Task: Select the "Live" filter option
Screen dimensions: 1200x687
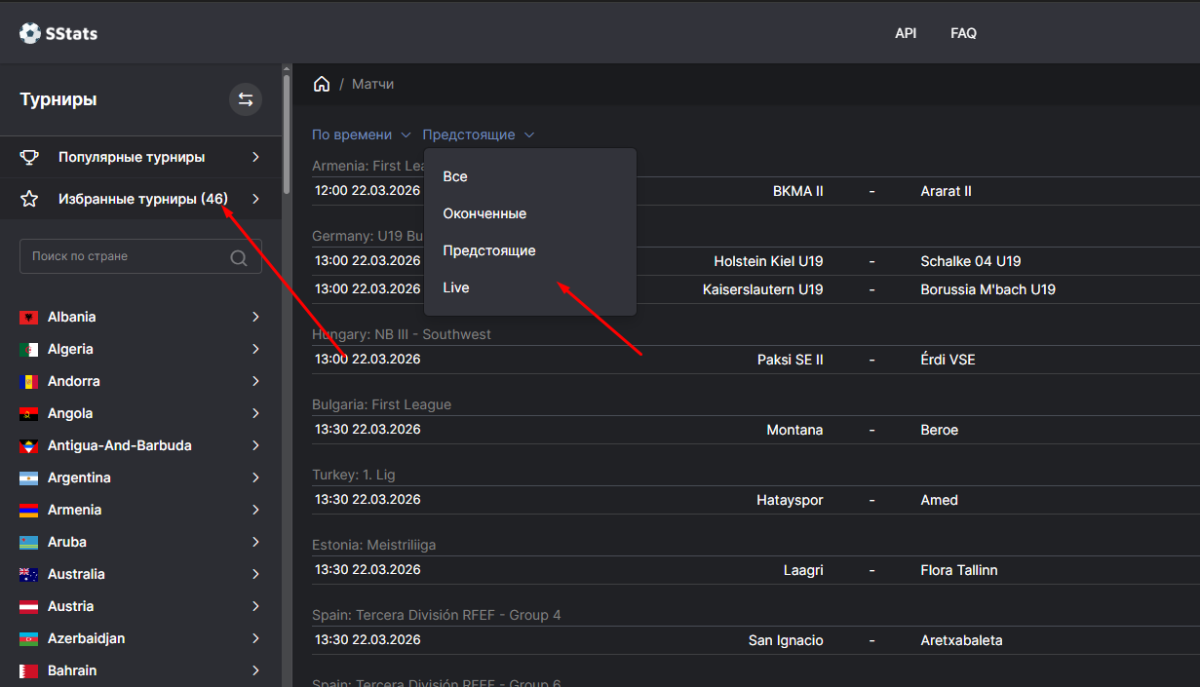Action: tap(456, 288)
